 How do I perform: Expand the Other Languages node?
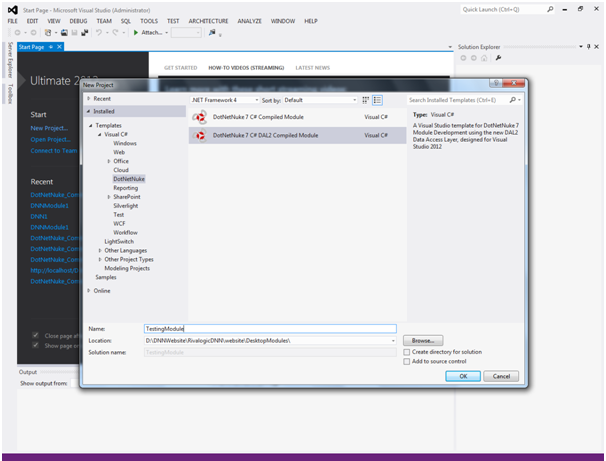tap(100, 250)
